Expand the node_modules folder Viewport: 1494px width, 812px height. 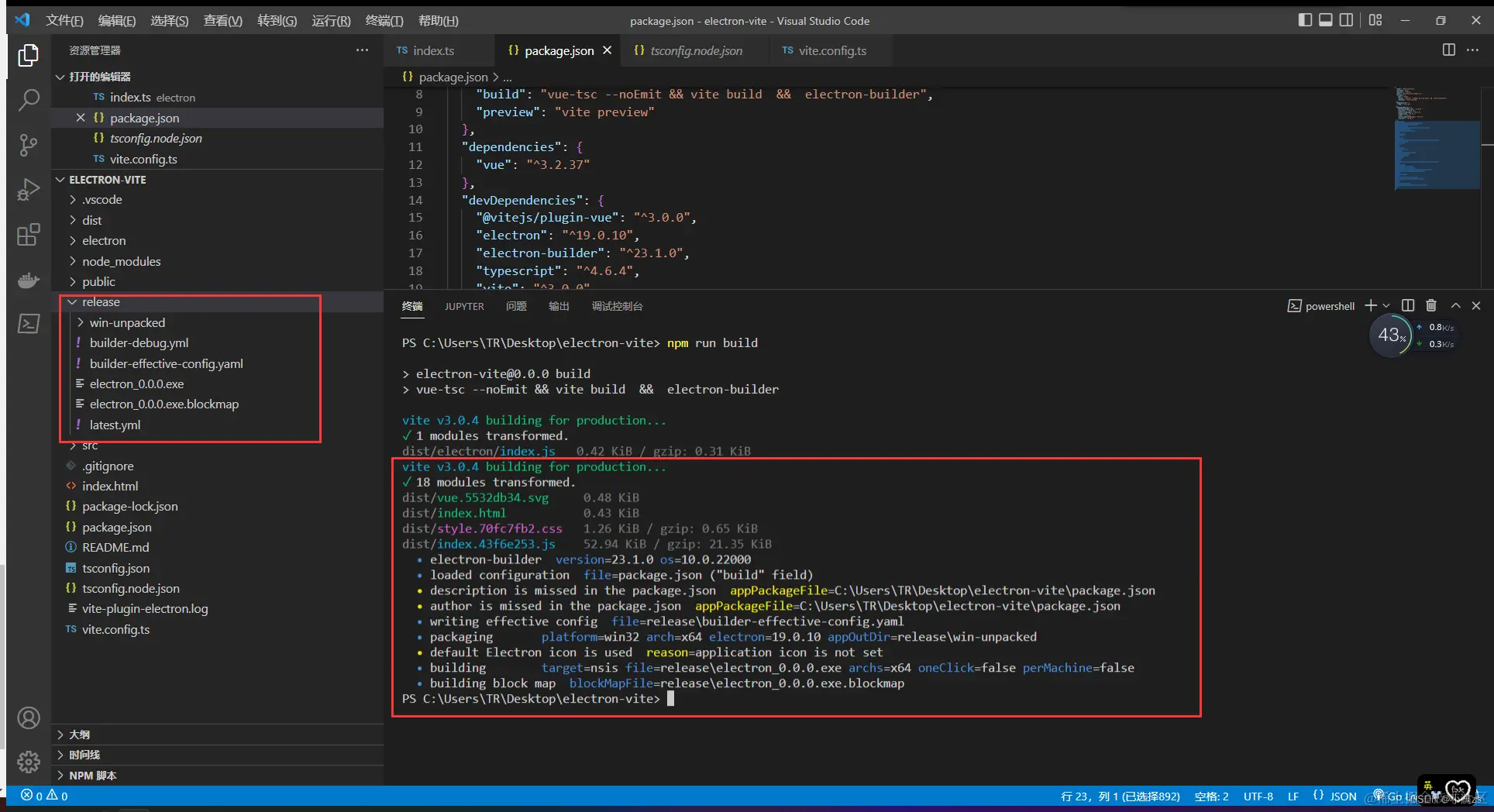click(73, 262)
